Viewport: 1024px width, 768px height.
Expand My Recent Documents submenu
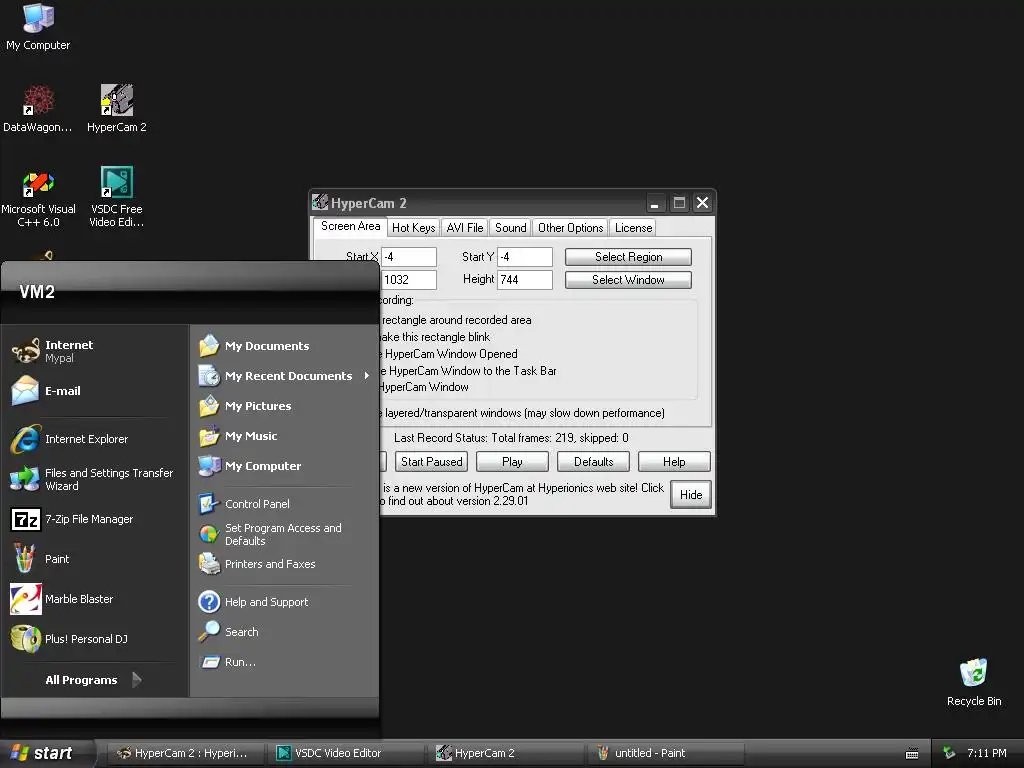point(284,376)
